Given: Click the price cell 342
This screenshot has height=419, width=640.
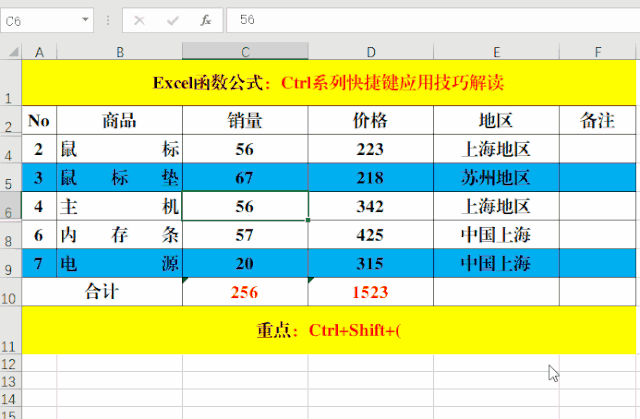Looking at the screenshot, I should point(371,206).
